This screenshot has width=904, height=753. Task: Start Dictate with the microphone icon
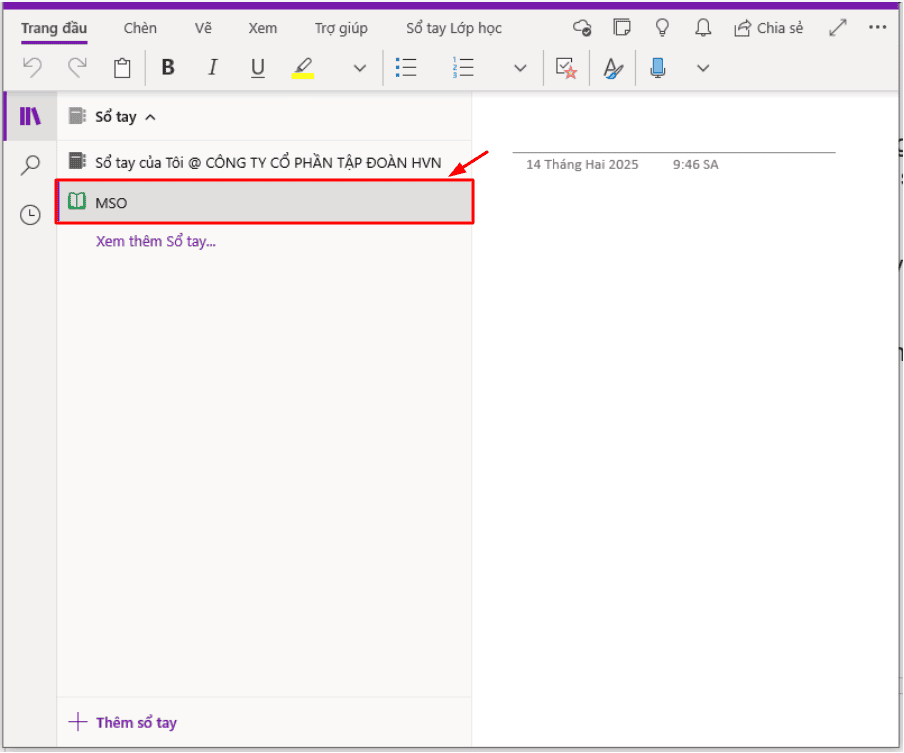pyautogui.click(x=658, y=68)
